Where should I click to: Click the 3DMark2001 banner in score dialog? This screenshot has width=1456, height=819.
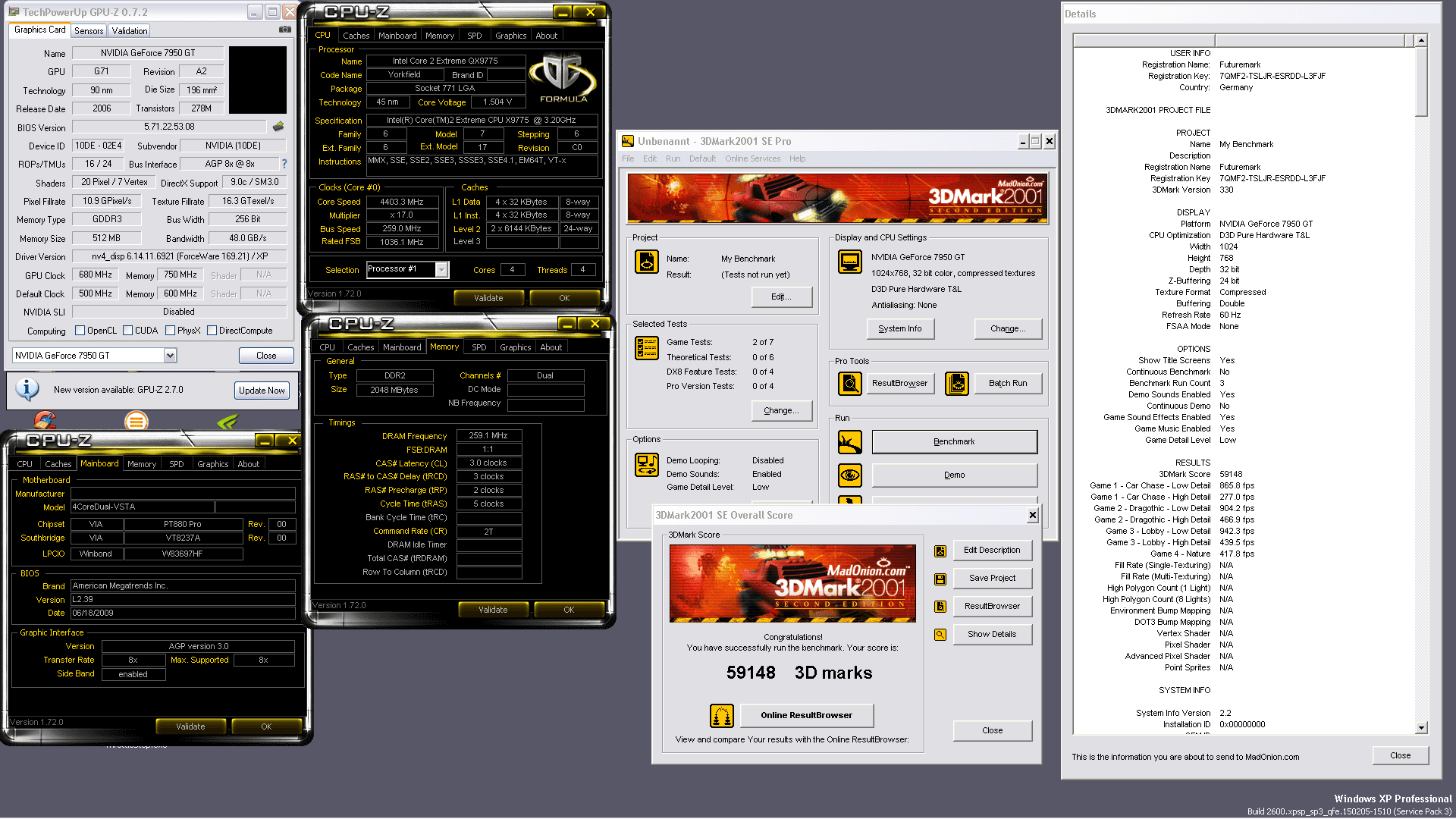click(x=792, y=584)
